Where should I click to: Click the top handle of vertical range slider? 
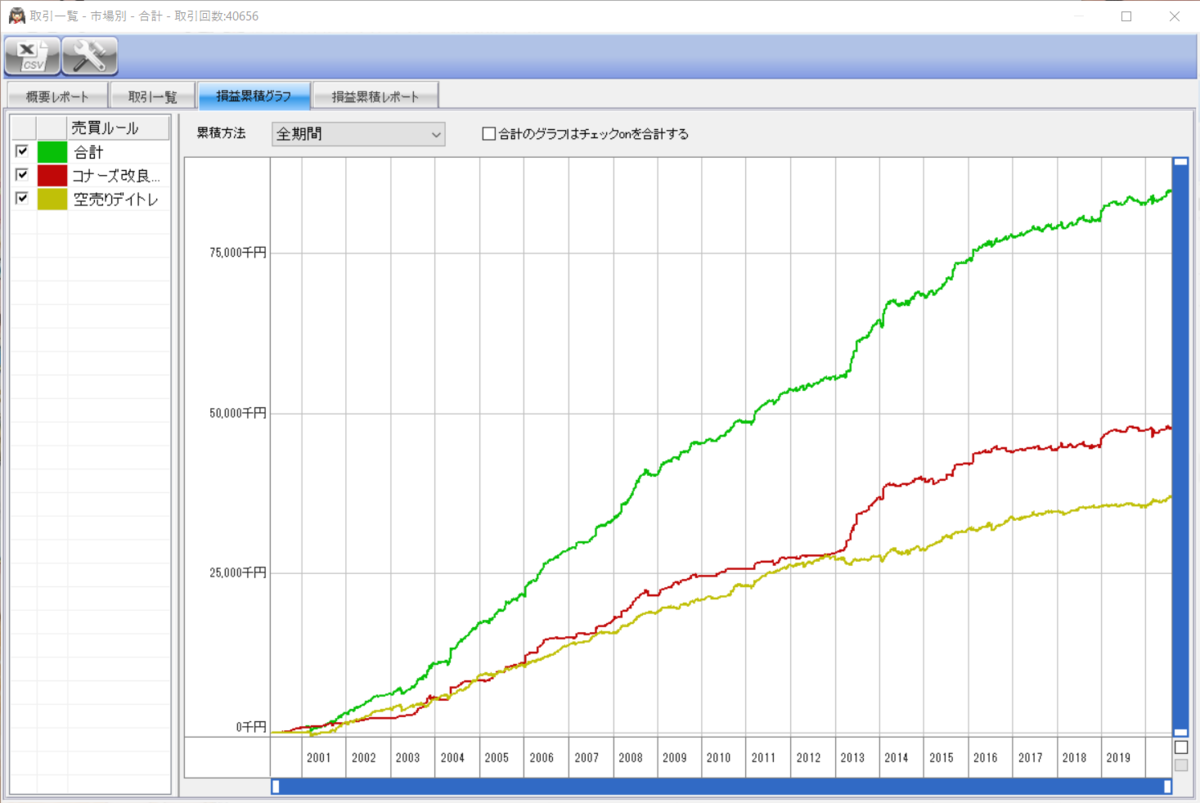[1180, 161]
